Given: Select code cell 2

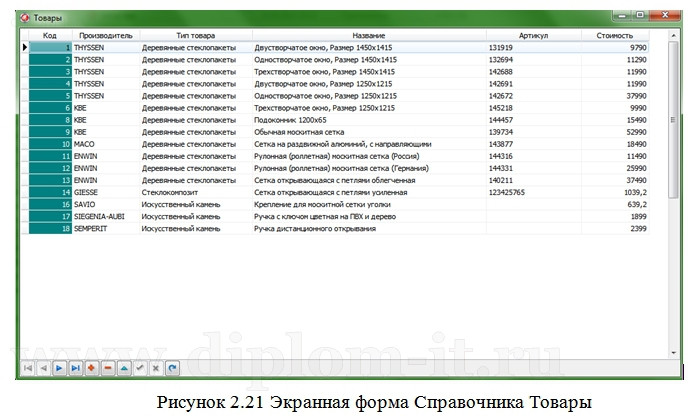Looking at the screenshot, I should click(50, 60).
